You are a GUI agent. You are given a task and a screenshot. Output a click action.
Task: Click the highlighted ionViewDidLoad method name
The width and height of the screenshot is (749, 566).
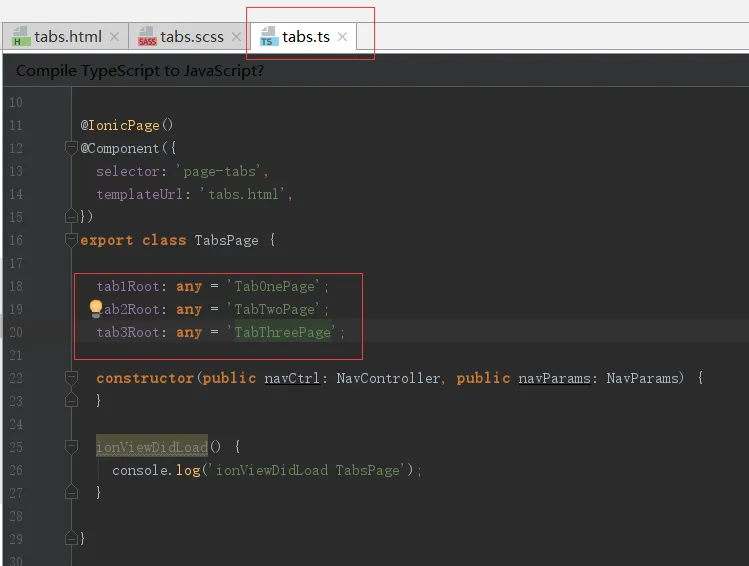(x=152, y=447)
